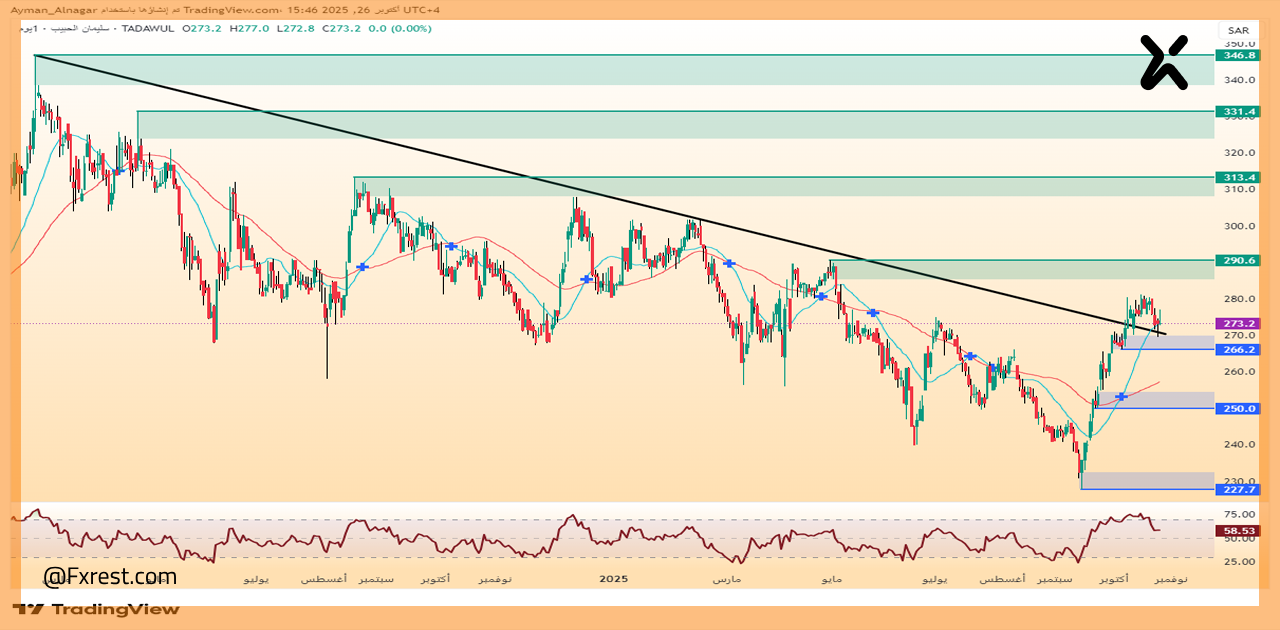Click the 2025 label on the time axis
The height and width of the screenshot is (630, 1280).
(x=613, y=579)
